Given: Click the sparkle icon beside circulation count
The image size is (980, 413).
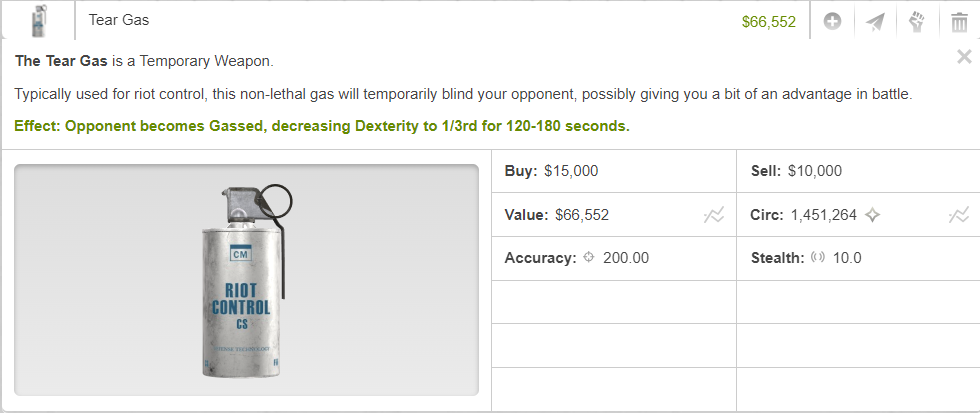Looking at the screenshot, I should 872,215.
